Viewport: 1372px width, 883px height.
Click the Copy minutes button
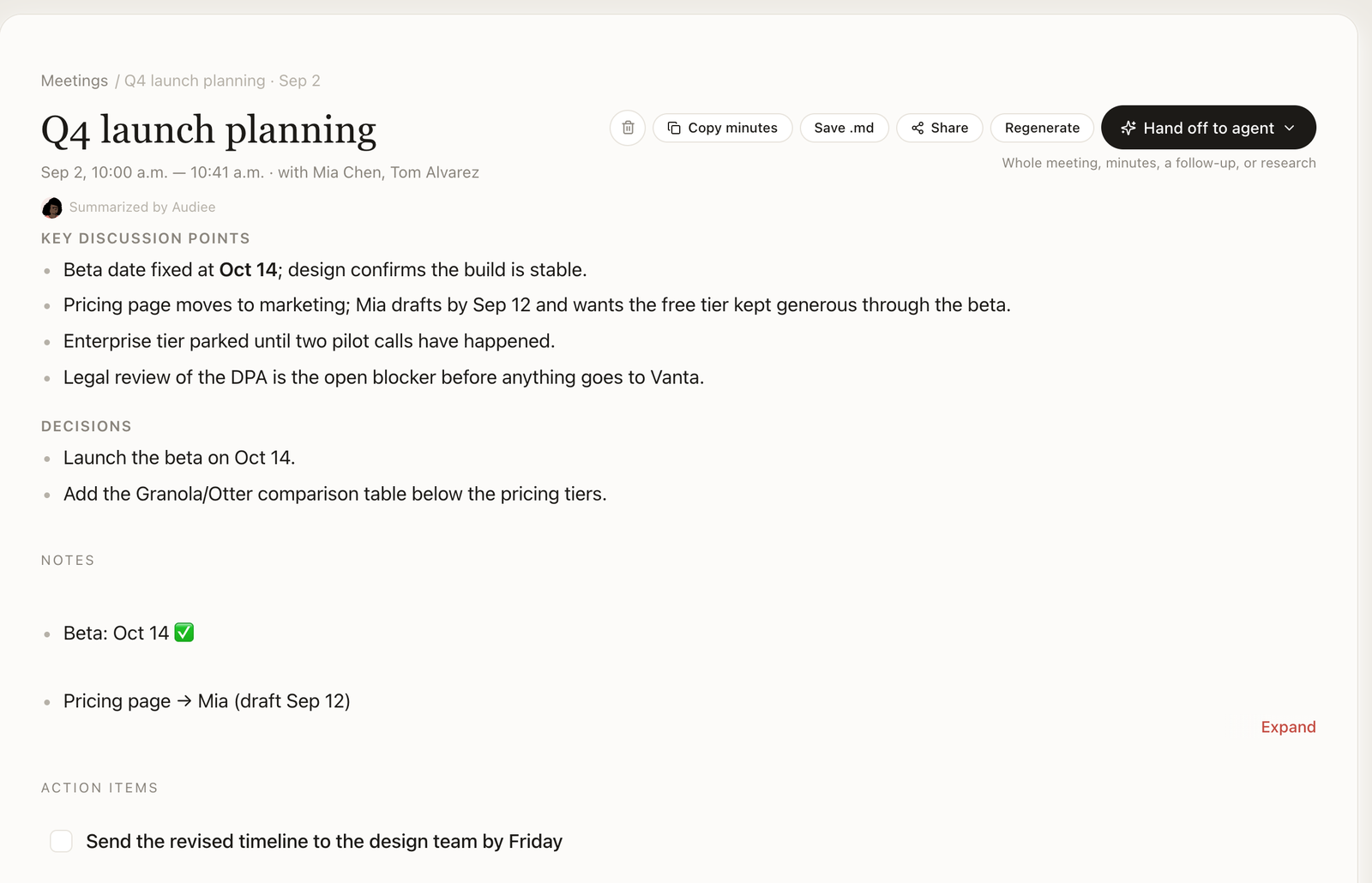722,128
